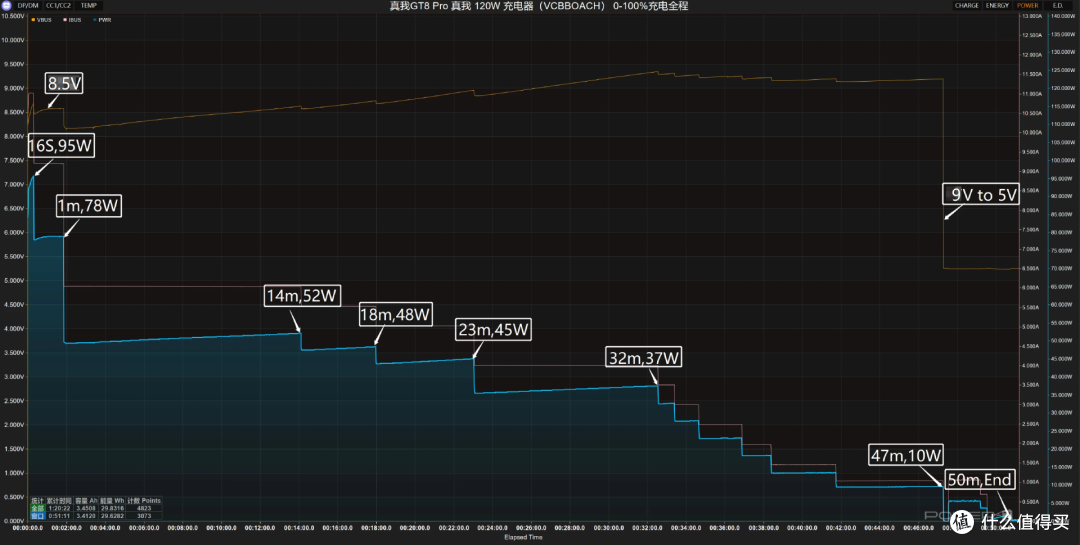Click the 计数 Points column header

(144, 501)
